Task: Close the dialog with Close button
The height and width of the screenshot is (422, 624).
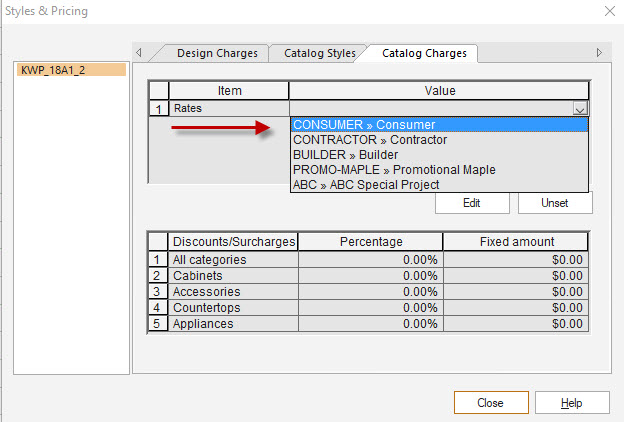Action: 490,403
